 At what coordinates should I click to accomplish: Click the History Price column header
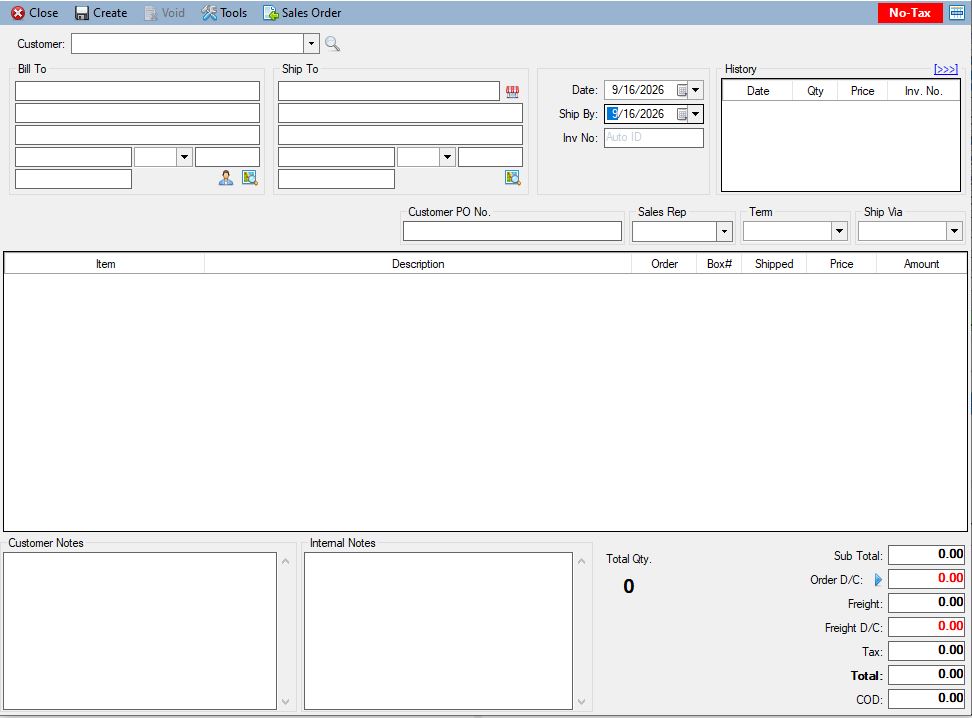click(x=862, y=91)
